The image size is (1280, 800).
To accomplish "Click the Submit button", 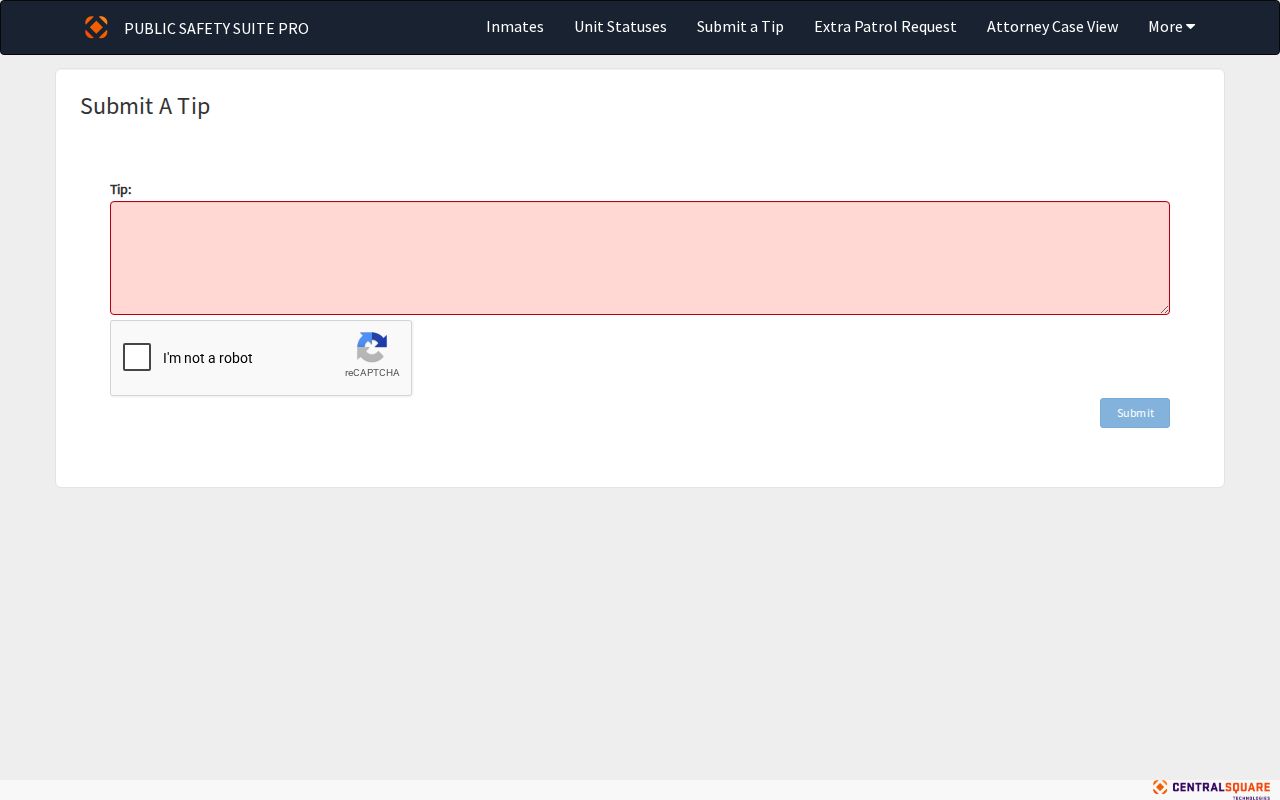I will coord(1135,413).
